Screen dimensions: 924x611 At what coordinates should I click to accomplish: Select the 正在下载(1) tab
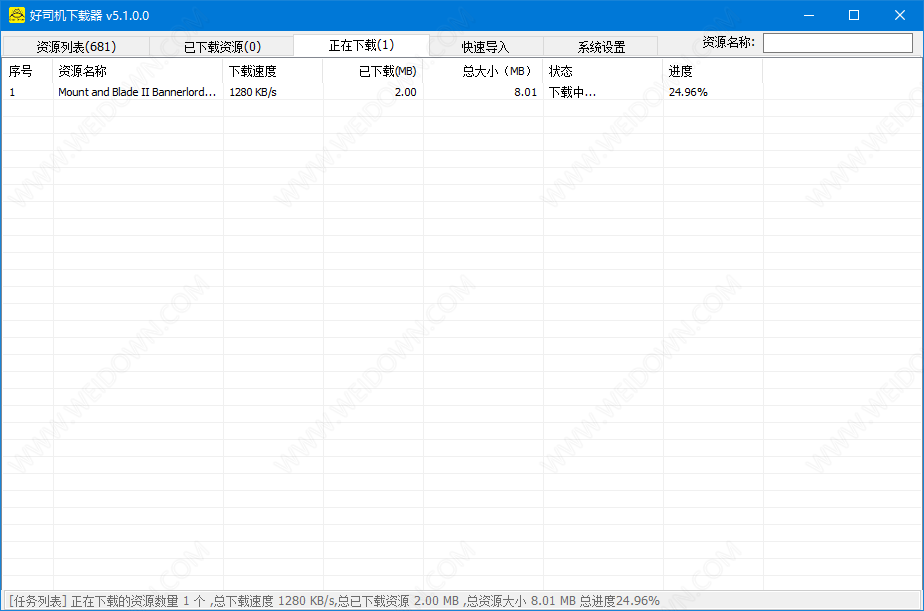coord(361,45)
